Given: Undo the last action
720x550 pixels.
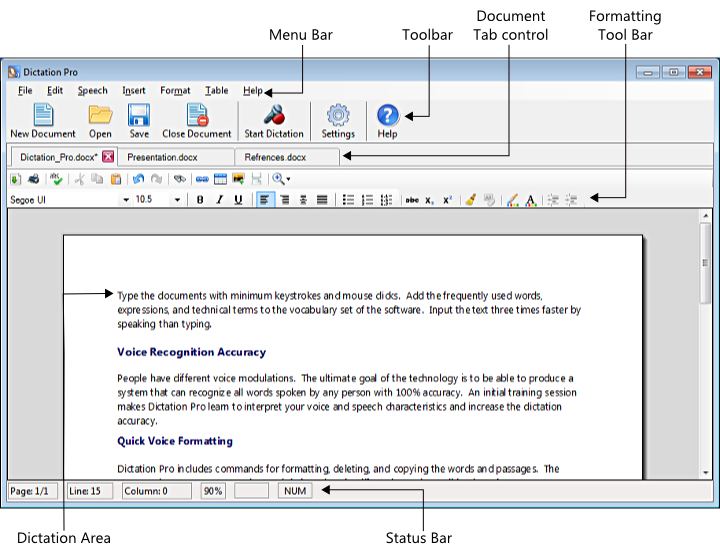Looking at the screenshot, I should (138, 179).
